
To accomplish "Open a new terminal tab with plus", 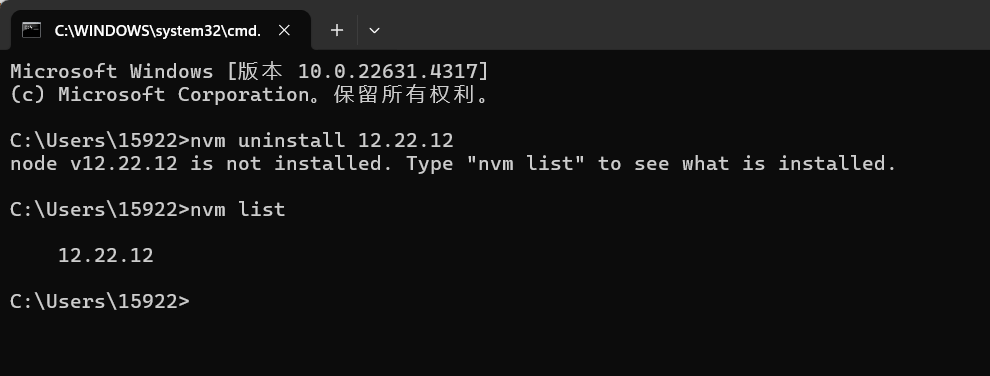I will click(337, 30).
